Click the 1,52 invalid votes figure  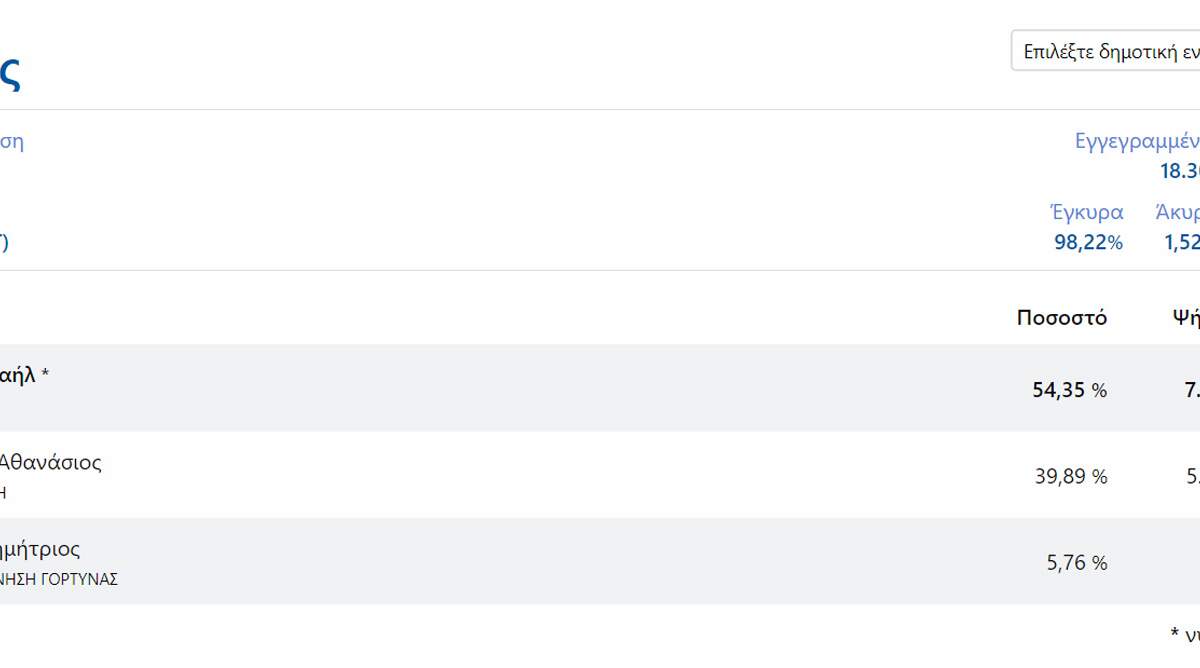1181,242
